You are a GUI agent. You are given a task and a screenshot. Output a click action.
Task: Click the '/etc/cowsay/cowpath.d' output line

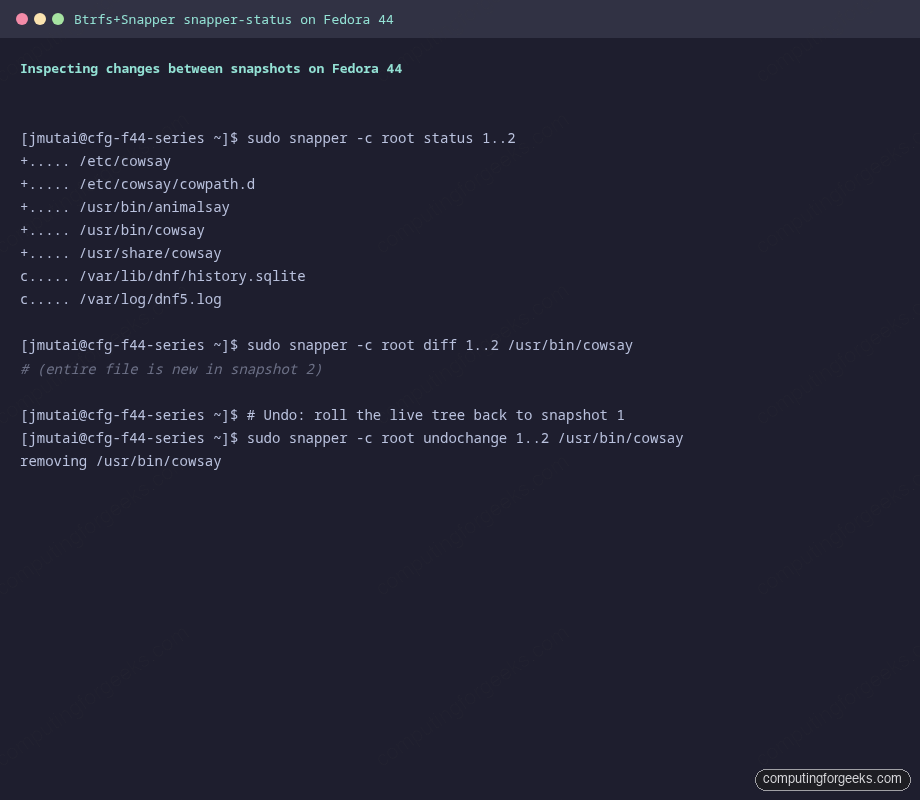point(138,184)
